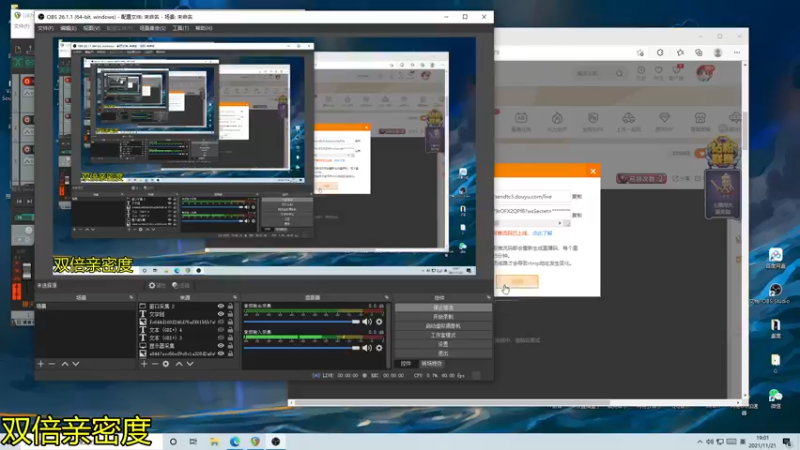
Task: Move scene up arrow
Action: 65,364
